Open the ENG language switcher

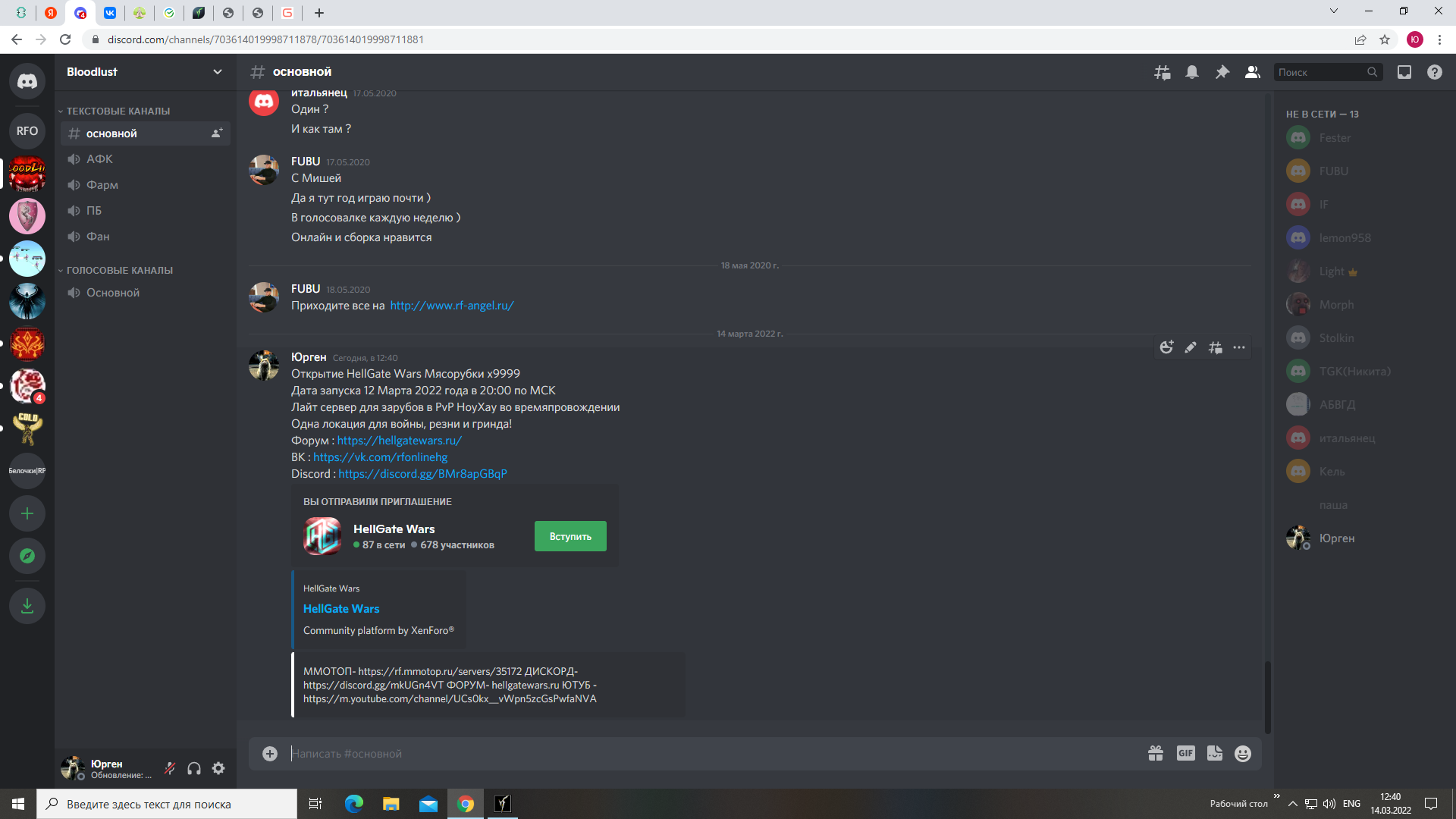tap(1351, 804)
